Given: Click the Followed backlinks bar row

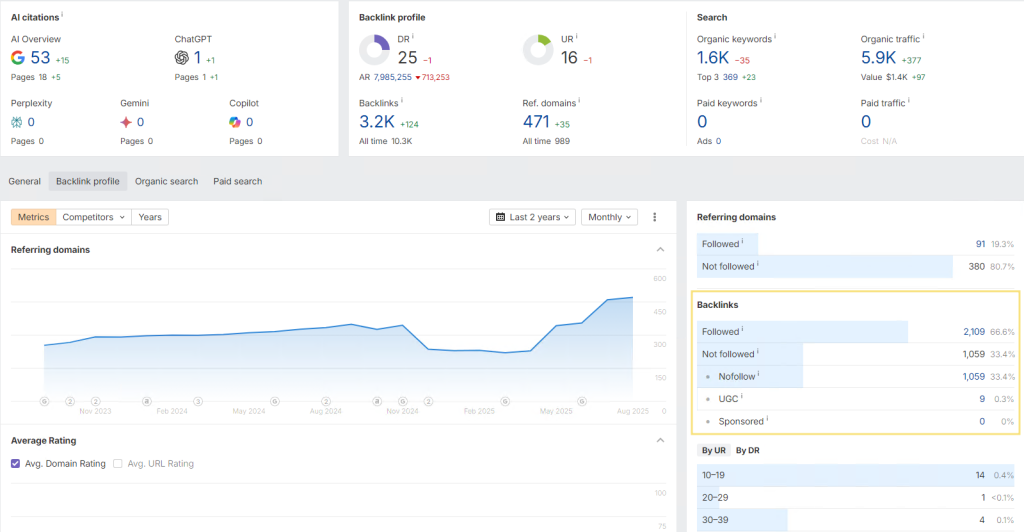Looking at the screenshot, I should (x=856, y=331).
